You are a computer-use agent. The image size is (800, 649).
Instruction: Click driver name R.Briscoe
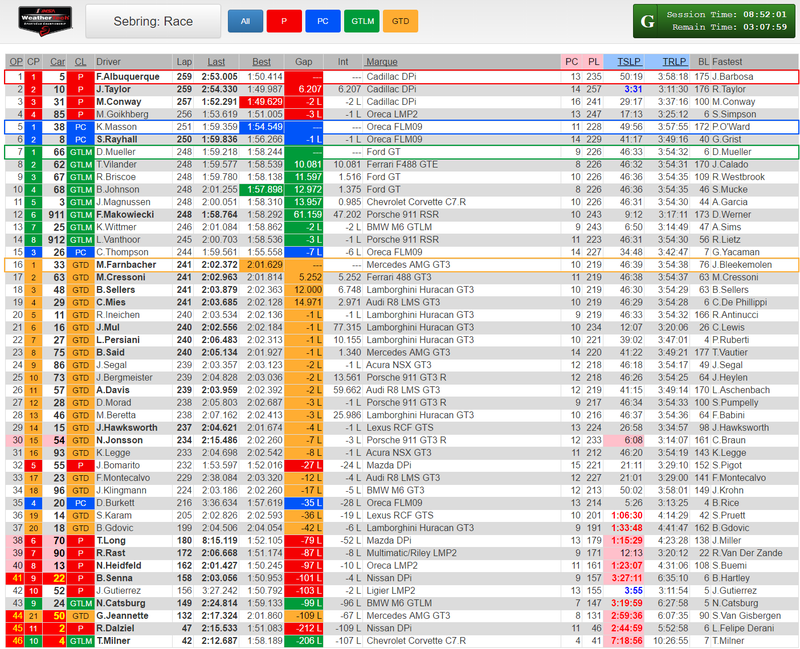pos(116,177)
